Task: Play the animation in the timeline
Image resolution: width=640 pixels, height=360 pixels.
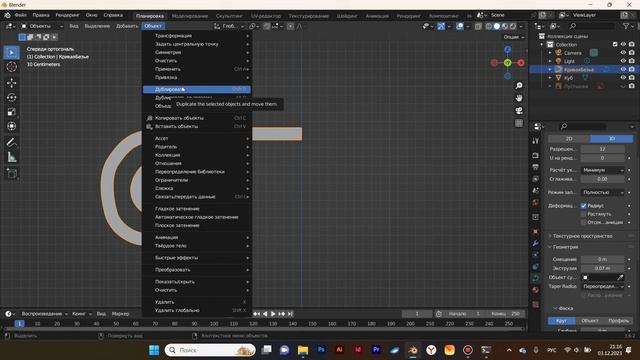Action: point(273,314)
